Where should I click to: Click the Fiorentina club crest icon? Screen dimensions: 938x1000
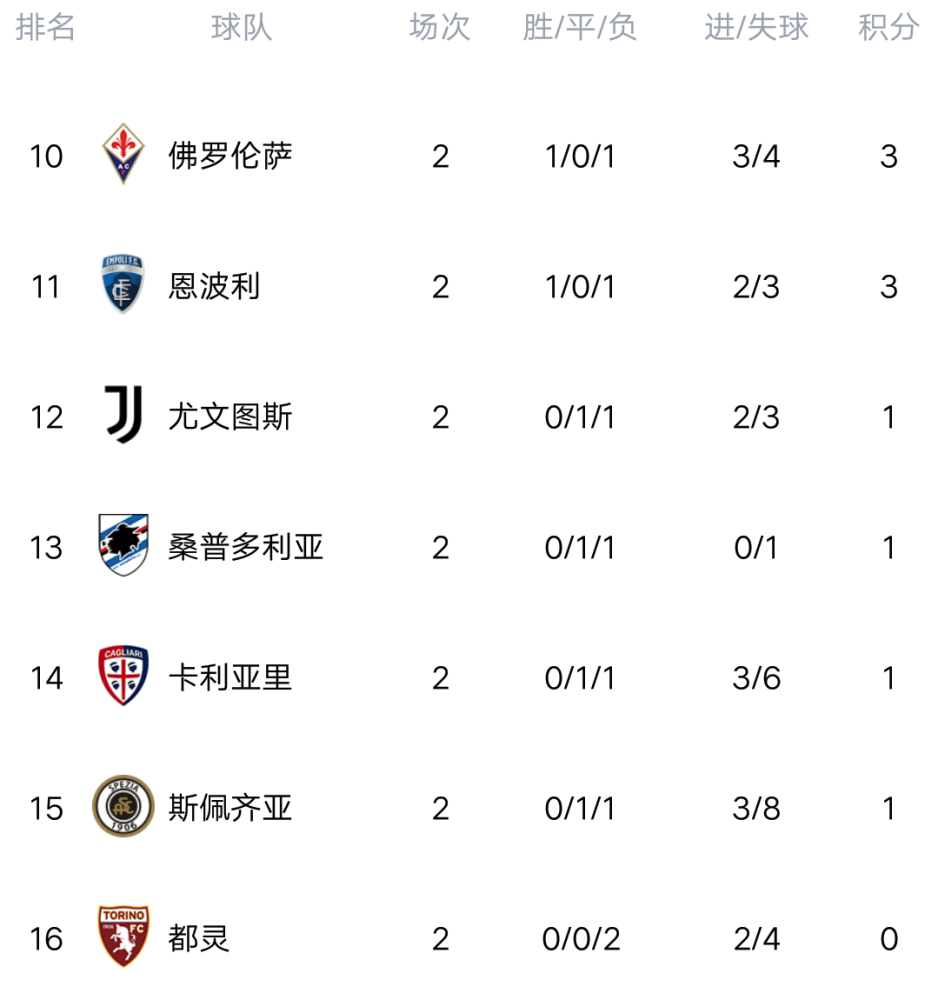123,155
